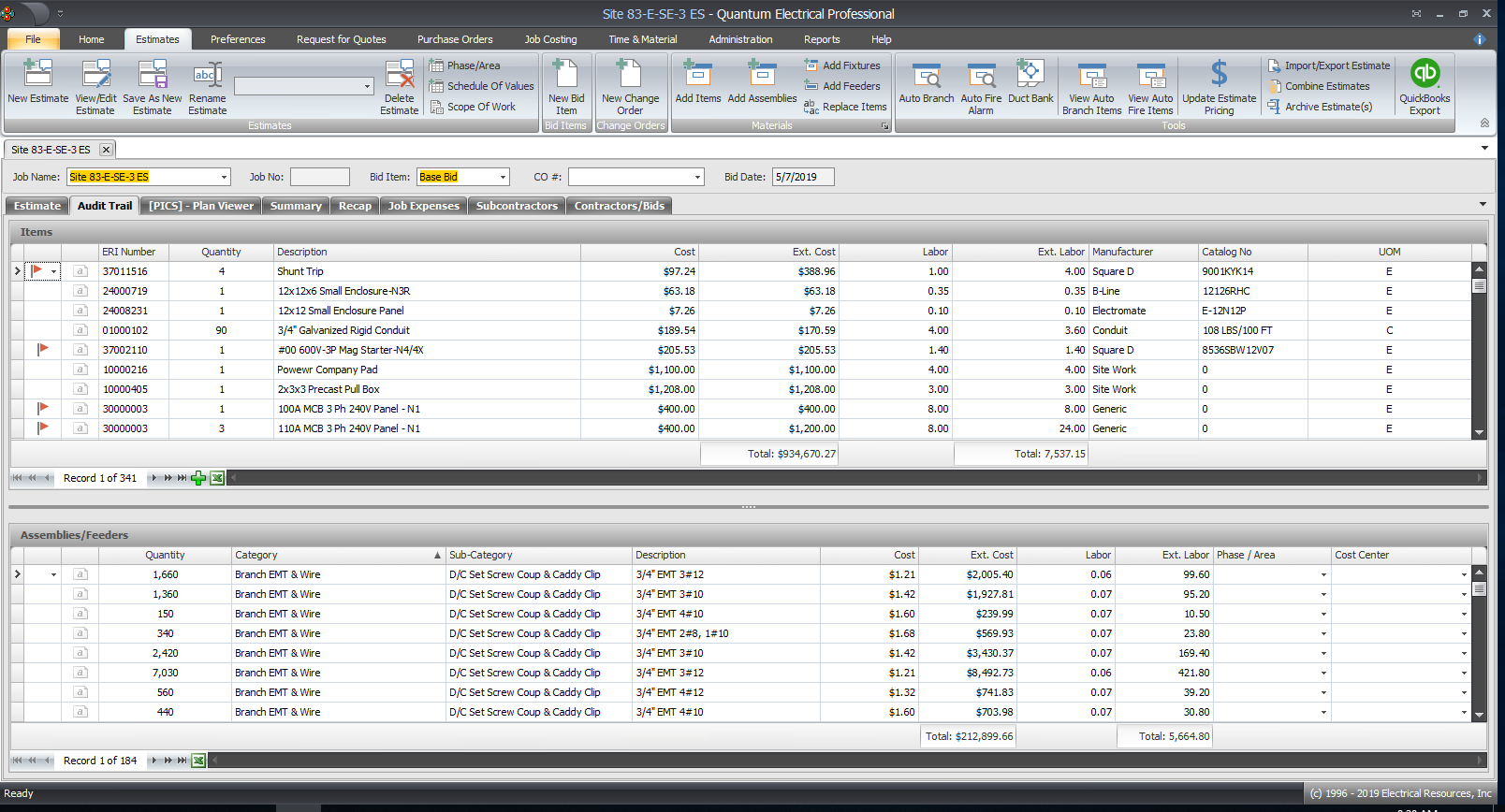Launch the Auto Branch tool
This screenshot has width=1505, height=812.
tap(926, 75)
